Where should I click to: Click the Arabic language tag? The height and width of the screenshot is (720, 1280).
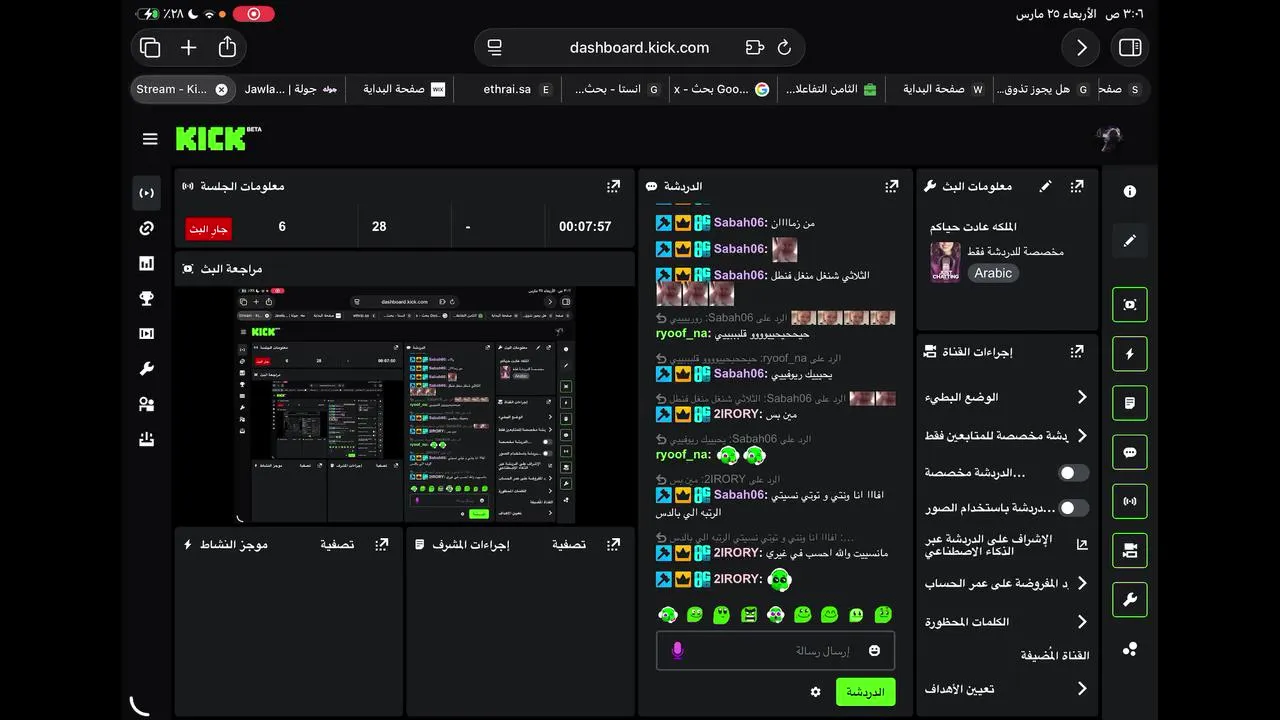click(993, 273)
